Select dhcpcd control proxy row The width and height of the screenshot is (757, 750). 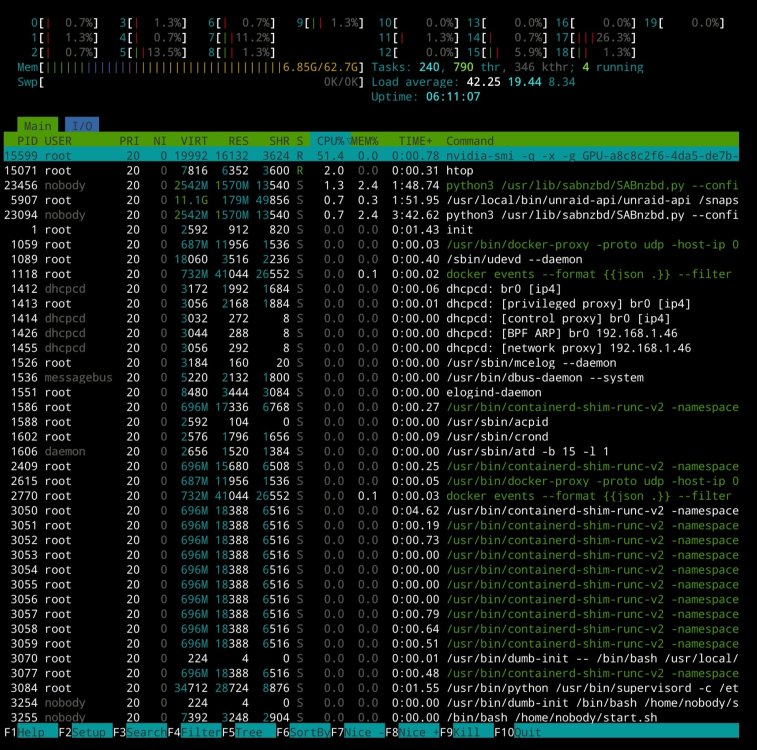[x=371, y=319]
